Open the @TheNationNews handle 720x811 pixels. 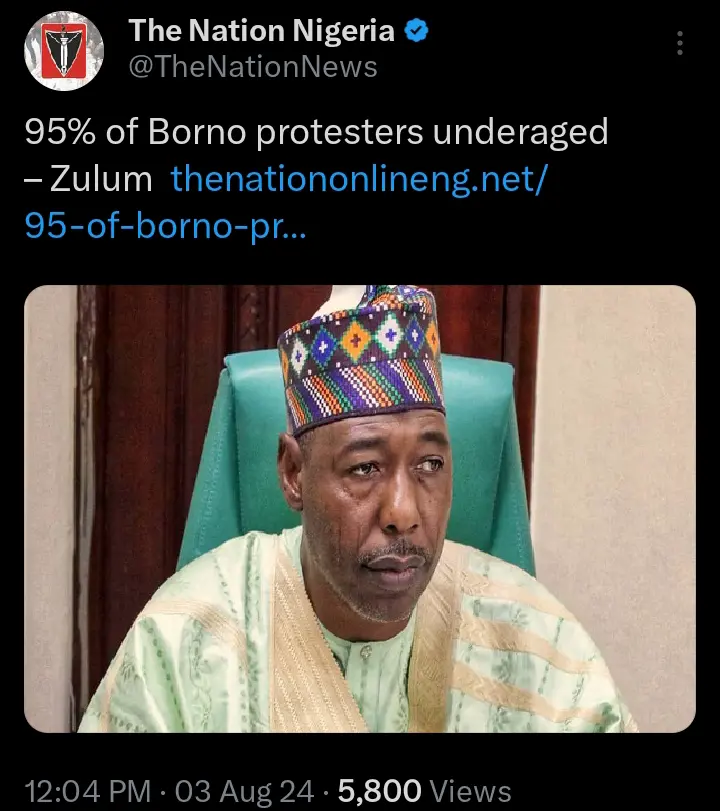pos(253,67)
